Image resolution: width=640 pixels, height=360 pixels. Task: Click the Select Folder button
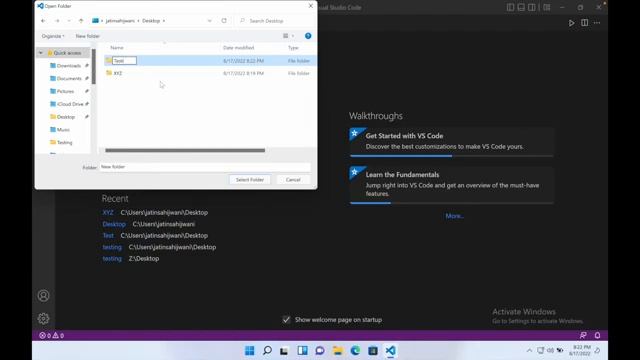click(x=250, y=180)
